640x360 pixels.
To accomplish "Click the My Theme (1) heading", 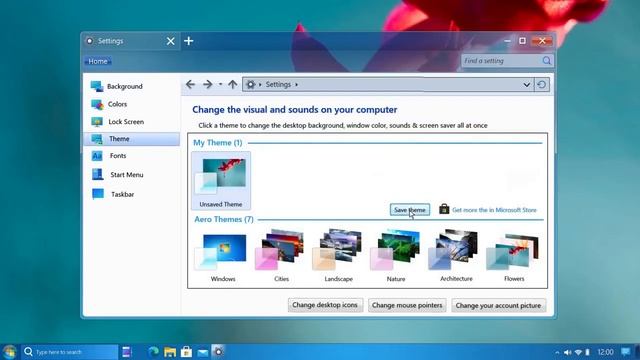I will click(x=218, y=142).
